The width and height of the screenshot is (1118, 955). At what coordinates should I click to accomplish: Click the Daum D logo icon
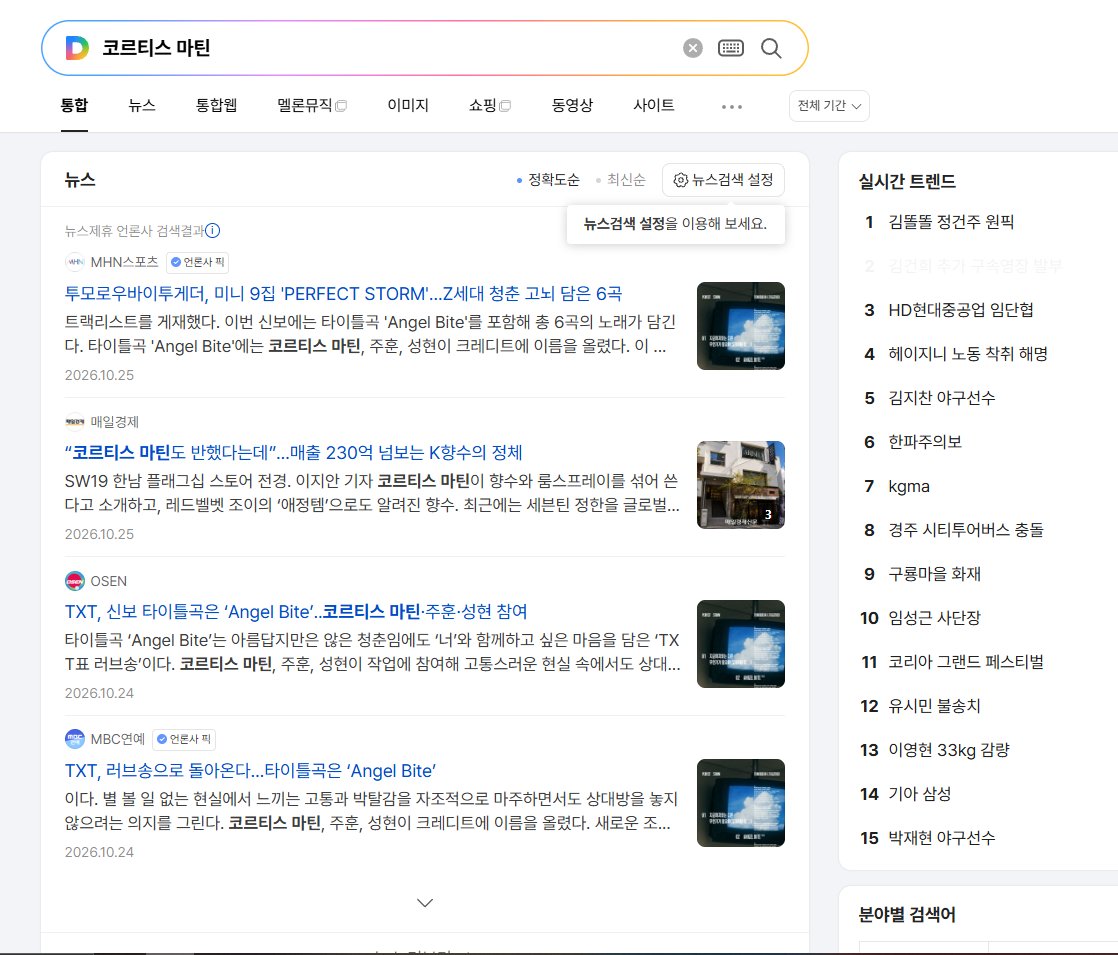(77, 48)
